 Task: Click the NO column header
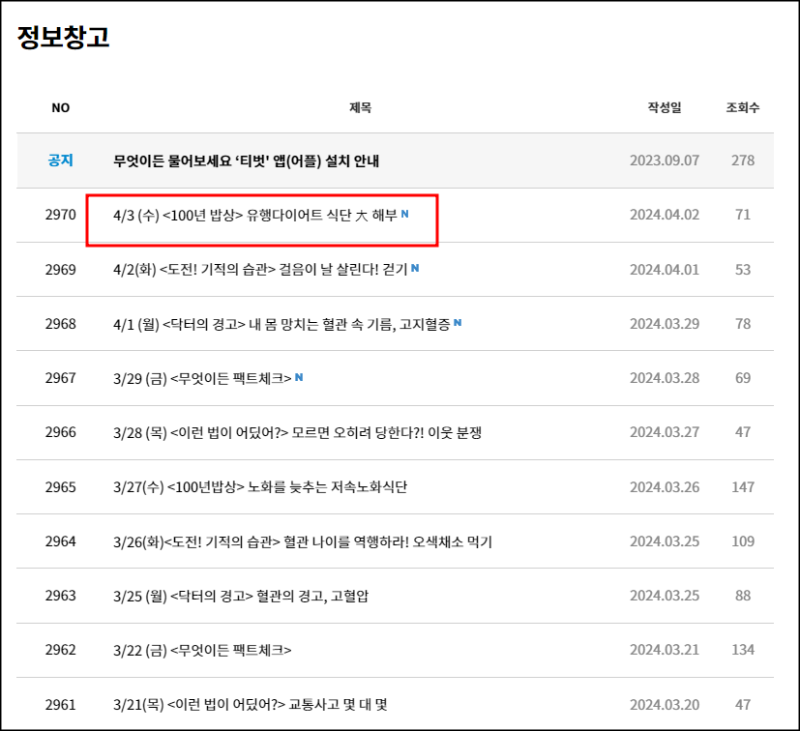point(61,108)
